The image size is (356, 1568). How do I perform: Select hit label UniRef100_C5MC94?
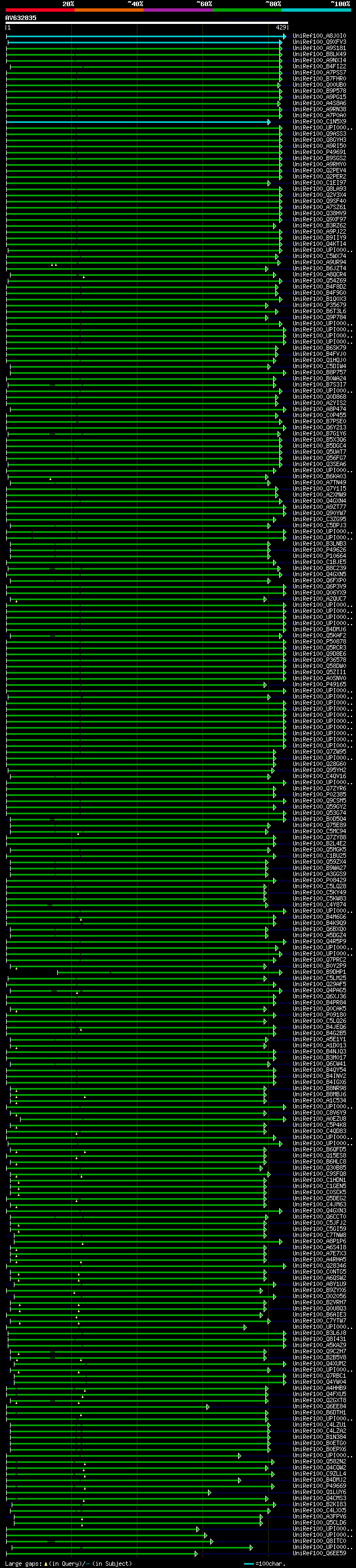(319, 832)
